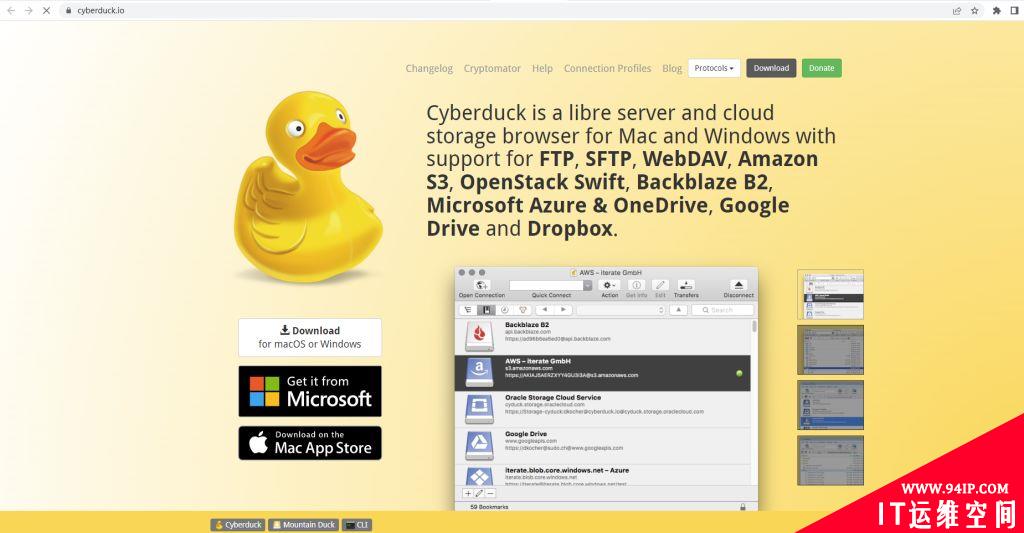This screenshot has width=1024, height=533.
Task: Click the Open Connection globe icon
Action: point(482,285)
